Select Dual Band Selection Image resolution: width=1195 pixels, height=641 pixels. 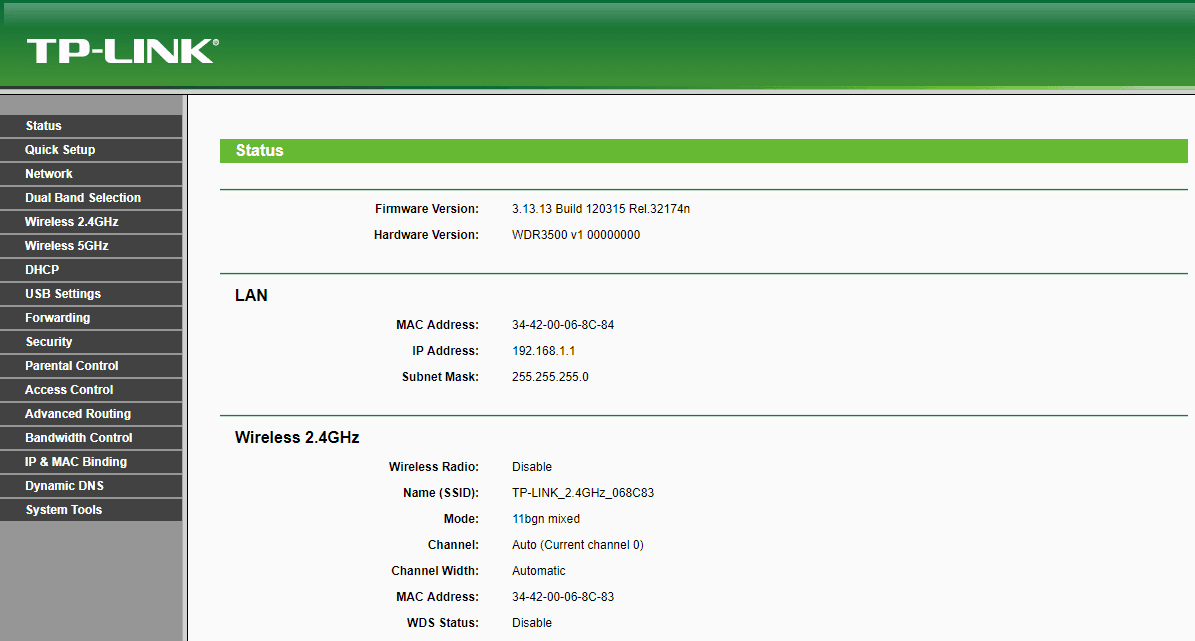(80, 197)
